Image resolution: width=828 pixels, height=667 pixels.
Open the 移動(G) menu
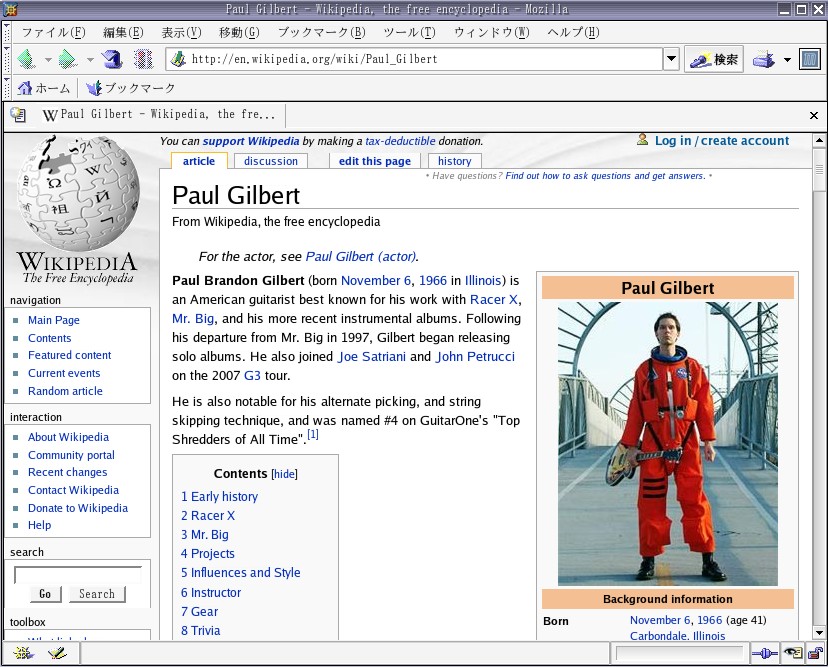(x=239, y=33)
